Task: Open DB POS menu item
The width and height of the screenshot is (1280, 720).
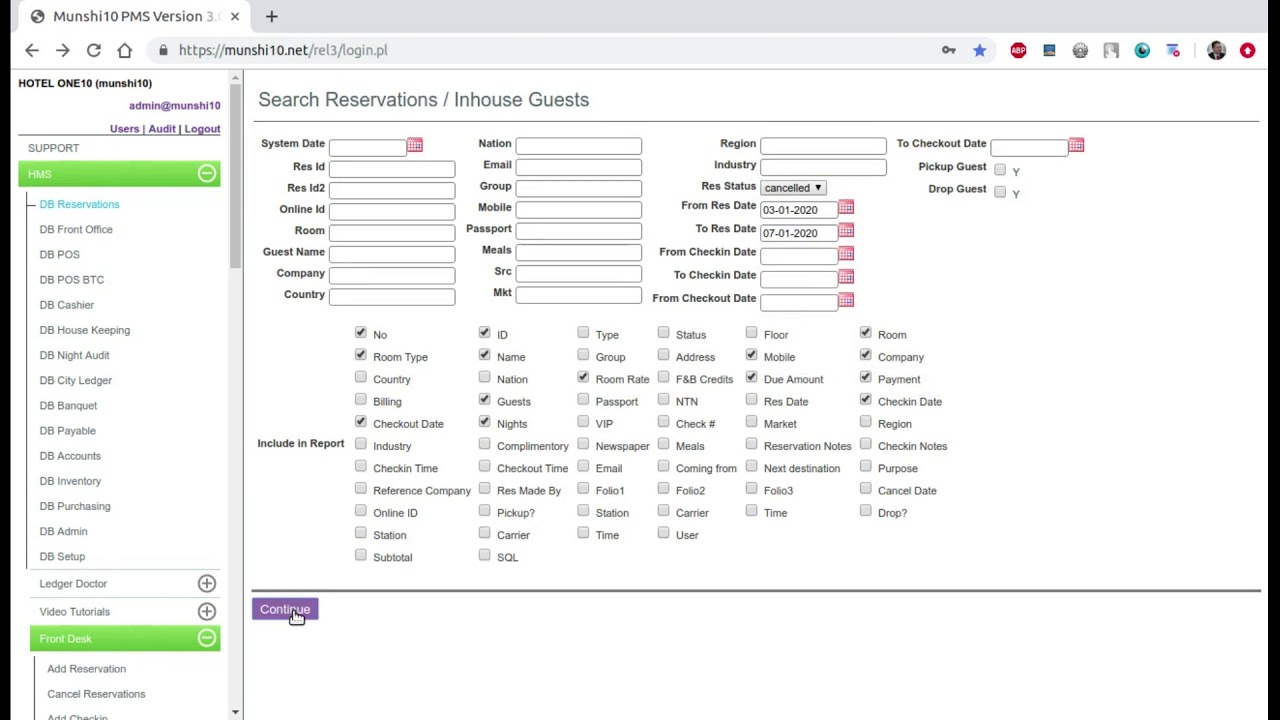Action: (x=59, y=254)
